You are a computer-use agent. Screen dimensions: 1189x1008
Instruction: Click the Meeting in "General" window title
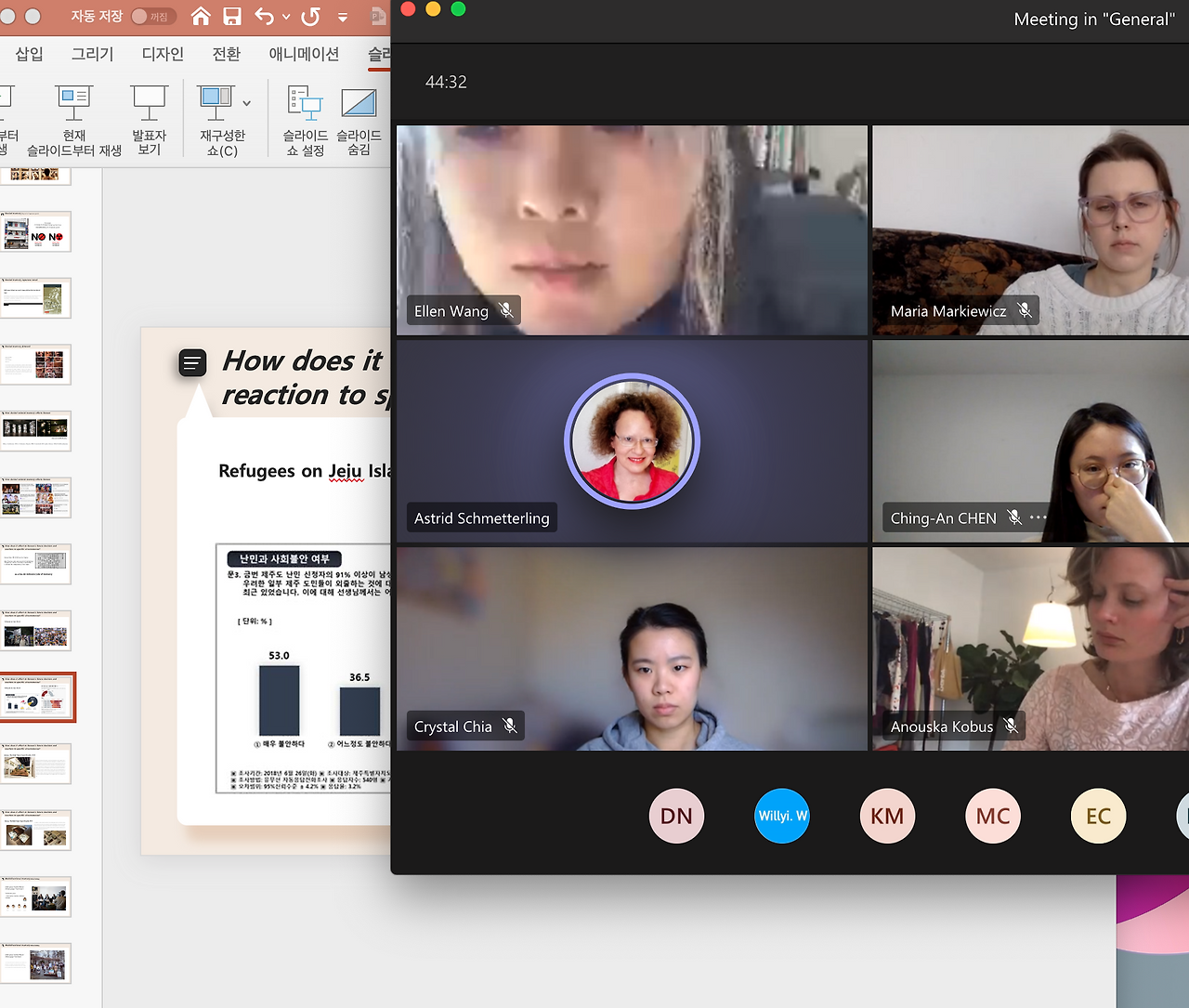[x=1095, y=20]
